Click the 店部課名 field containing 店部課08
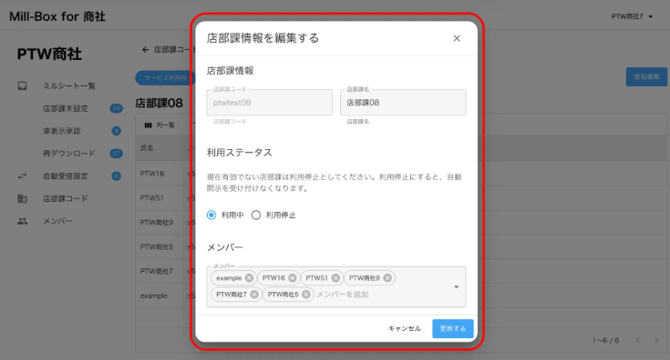 (403, 102)
